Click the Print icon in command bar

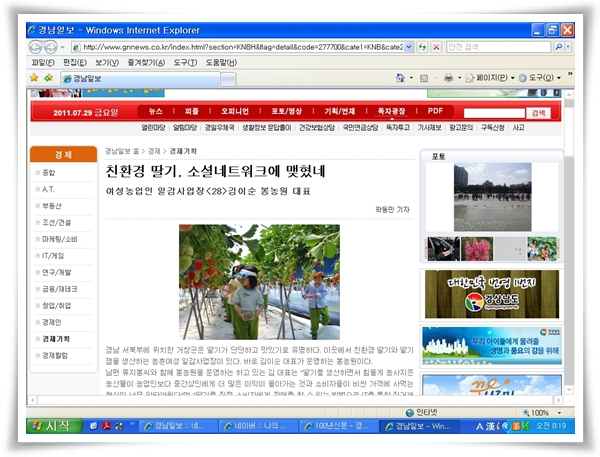(448, 77)
